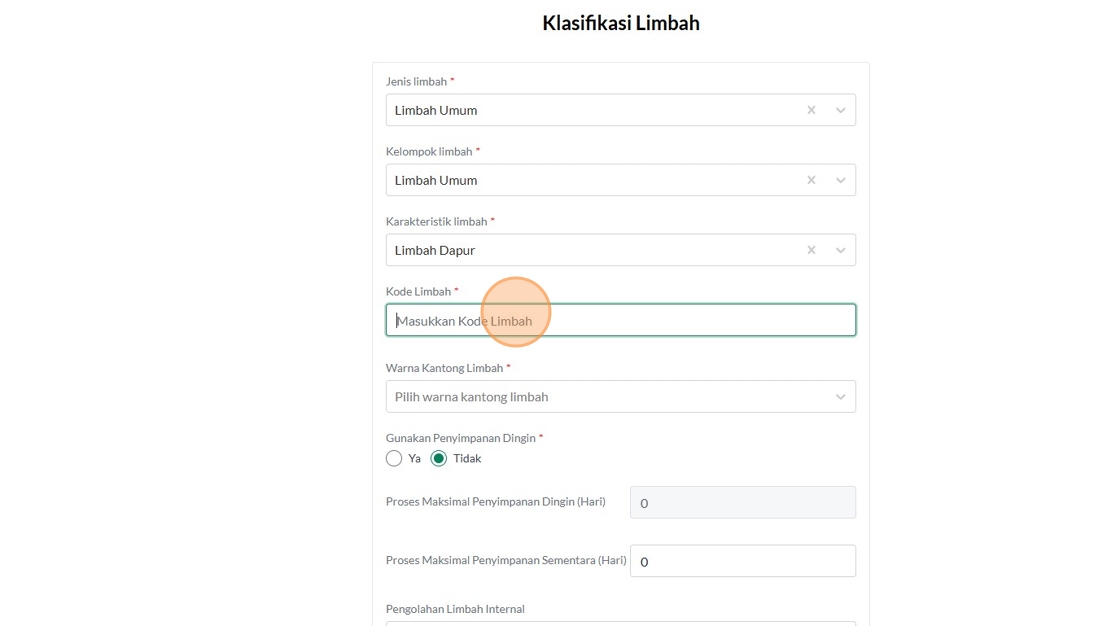Expand the Jenis limbah dropdown arrow

coord(841,110)
